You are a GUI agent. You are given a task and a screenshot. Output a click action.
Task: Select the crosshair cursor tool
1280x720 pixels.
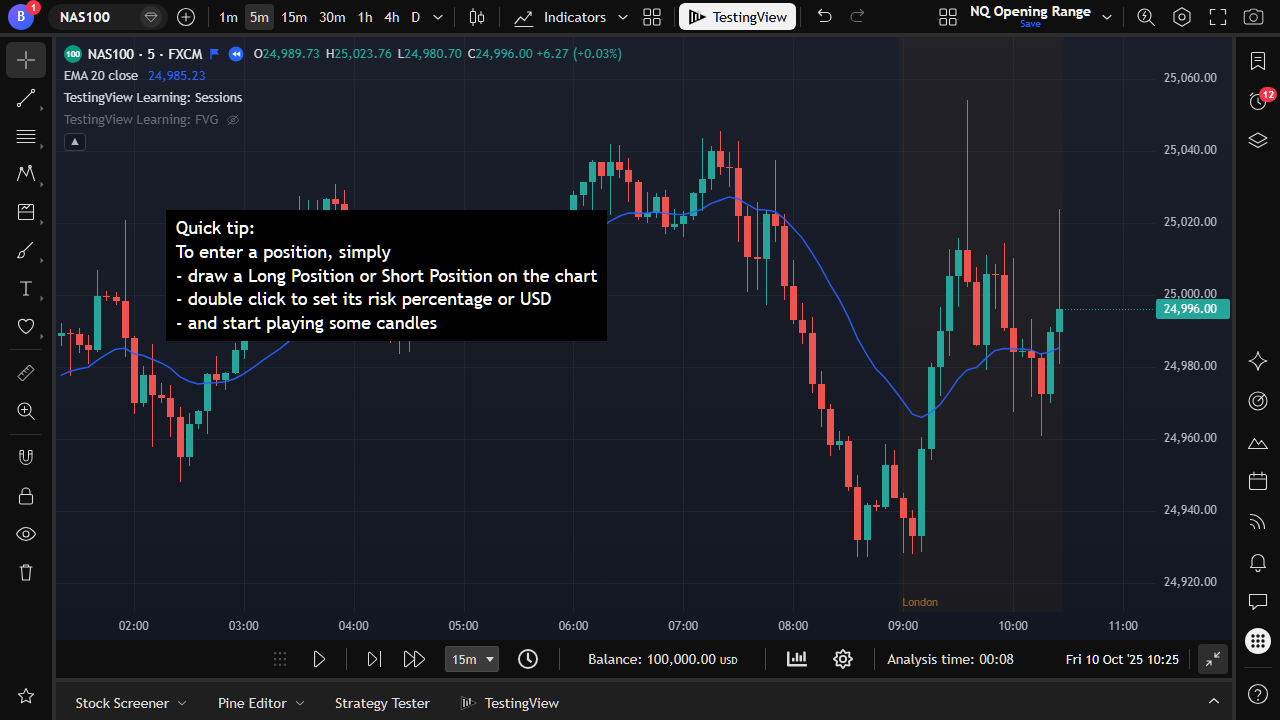pos(26,60)
